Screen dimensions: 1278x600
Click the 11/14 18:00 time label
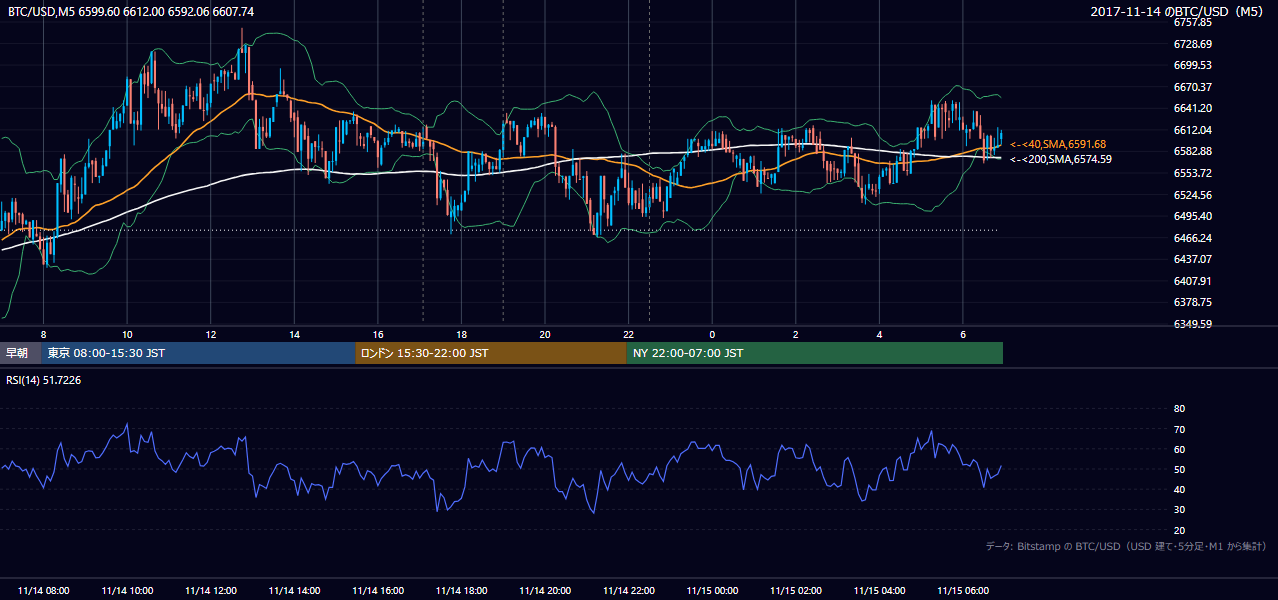(461, 591)
